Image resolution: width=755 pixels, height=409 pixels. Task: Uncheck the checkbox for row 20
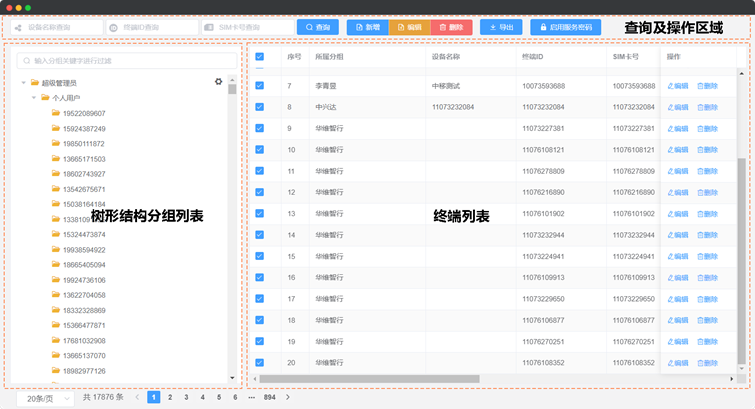(260, 363)
